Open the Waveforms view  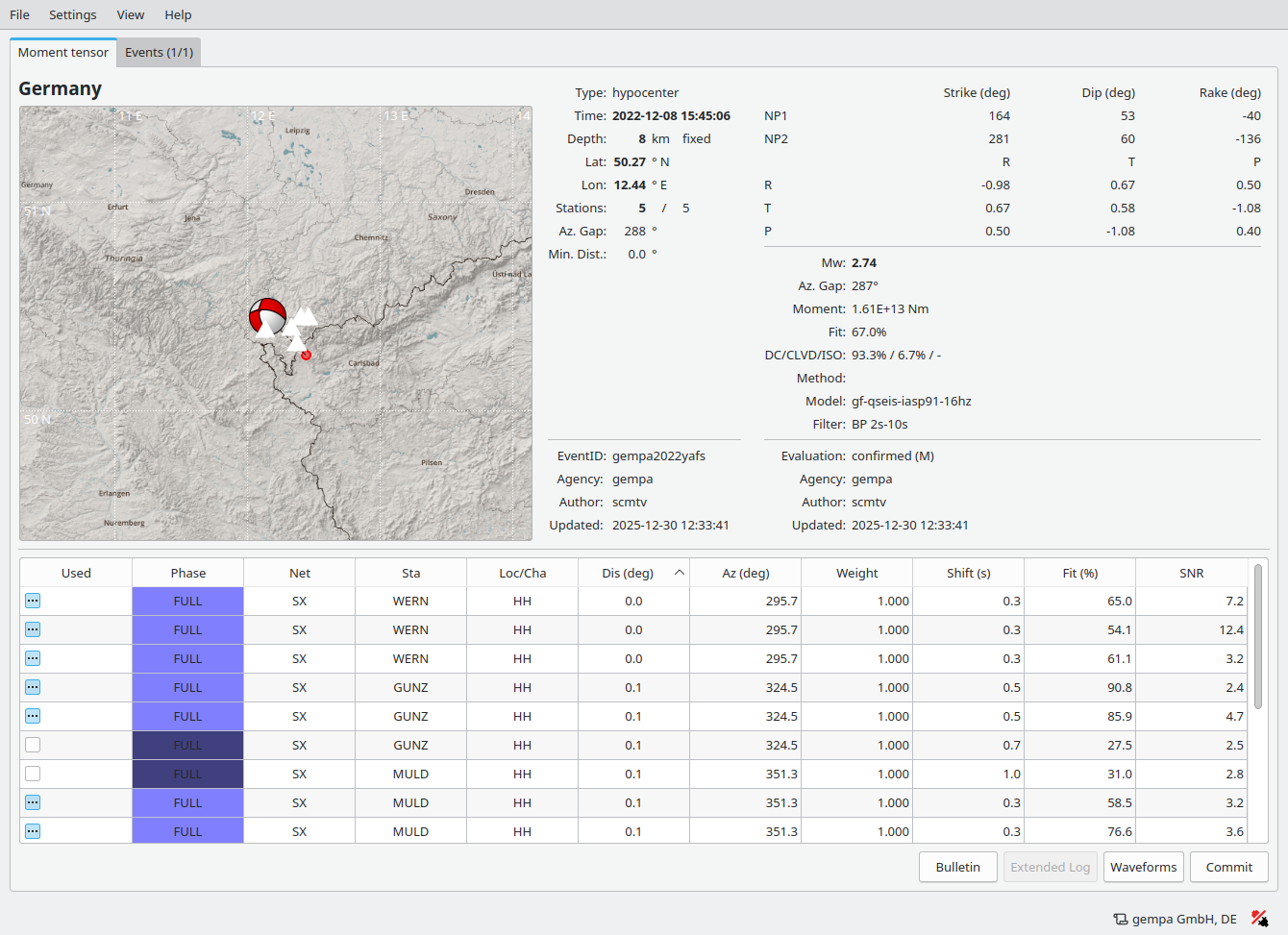point(1143,867)
